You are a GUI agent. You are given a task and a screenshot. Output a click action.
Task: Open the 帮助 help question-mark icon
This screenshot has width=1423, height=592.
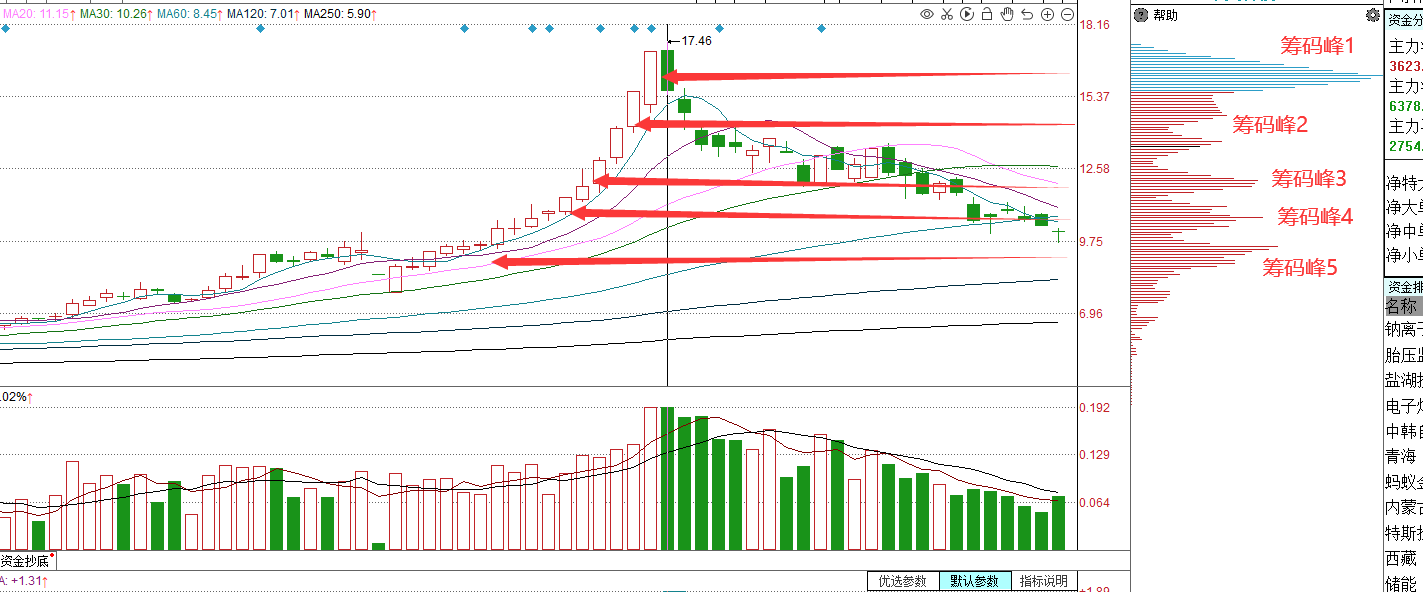1141,15
